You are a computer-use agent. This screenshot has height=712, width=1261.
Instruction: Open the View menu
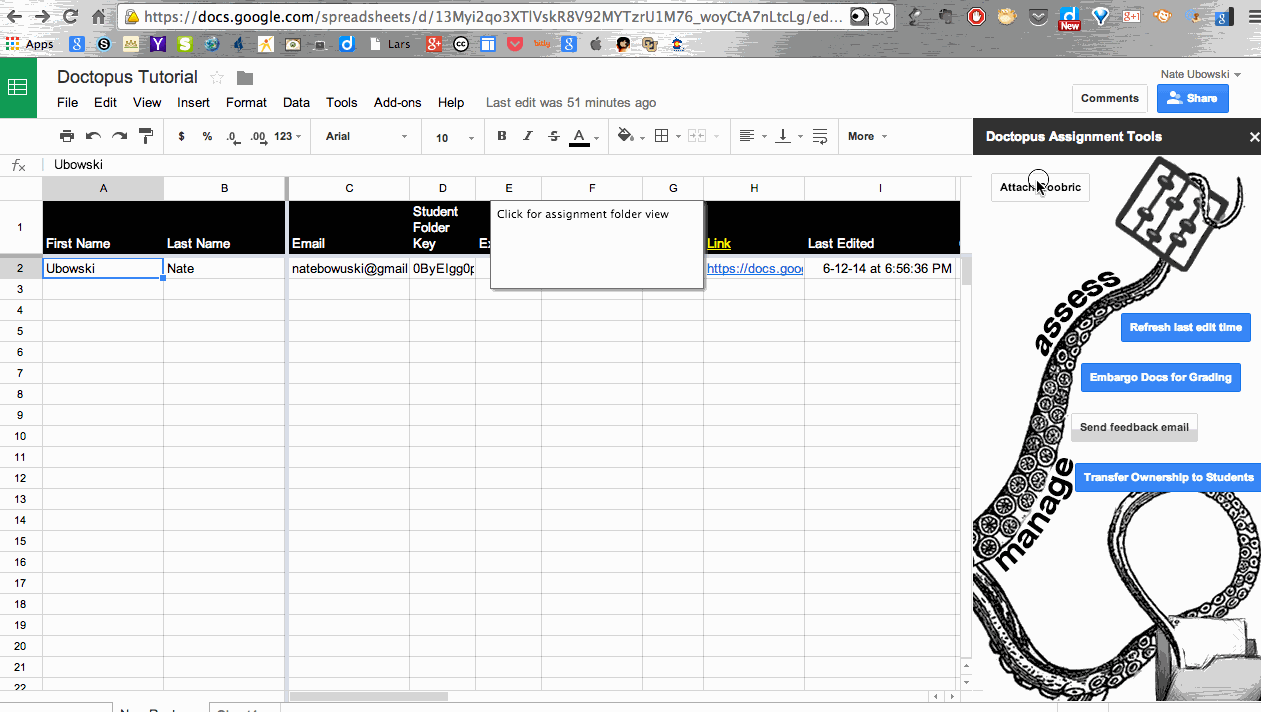pyautogui.click(x=147, y=102)
